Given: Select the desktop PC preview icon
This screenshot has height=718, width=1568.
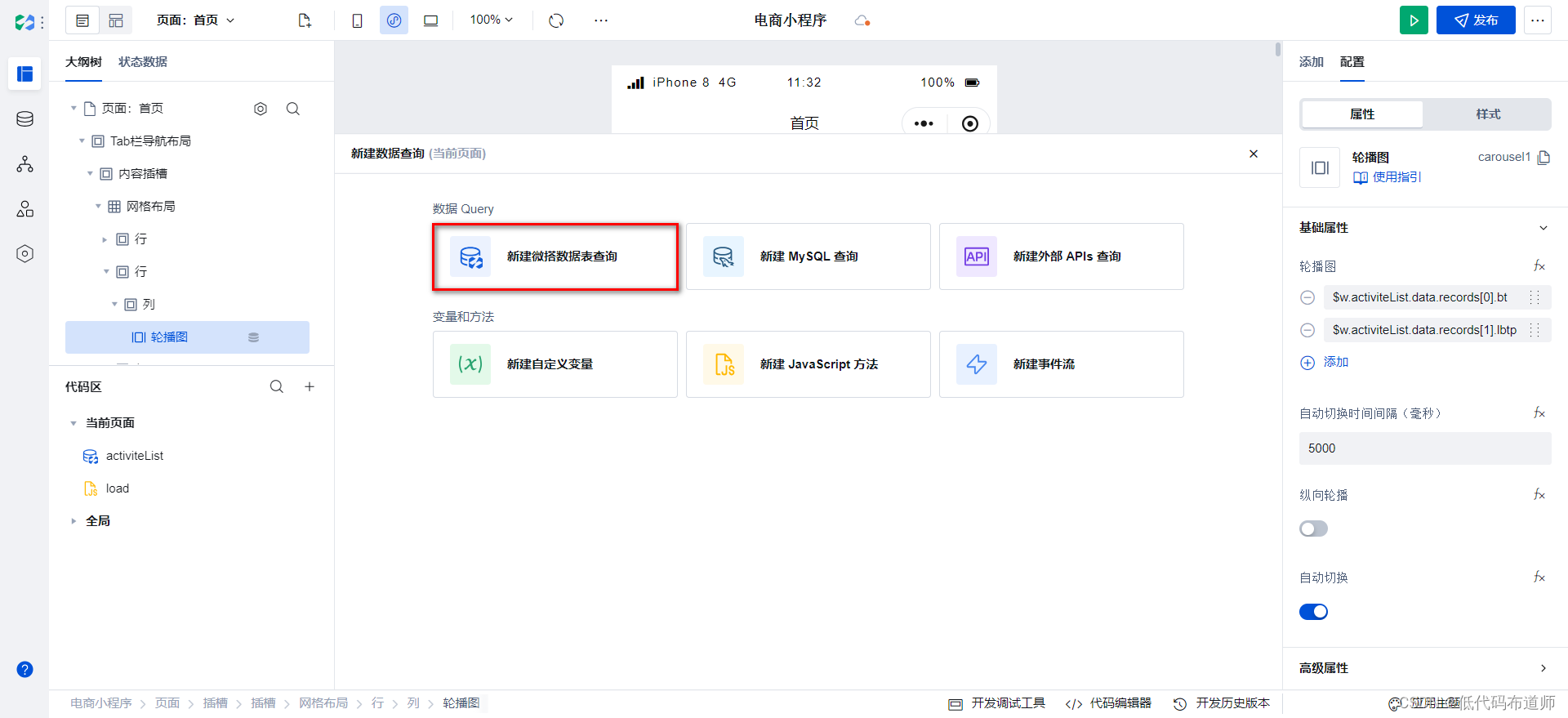Looking at the screenshot, I should coord(430,20).
